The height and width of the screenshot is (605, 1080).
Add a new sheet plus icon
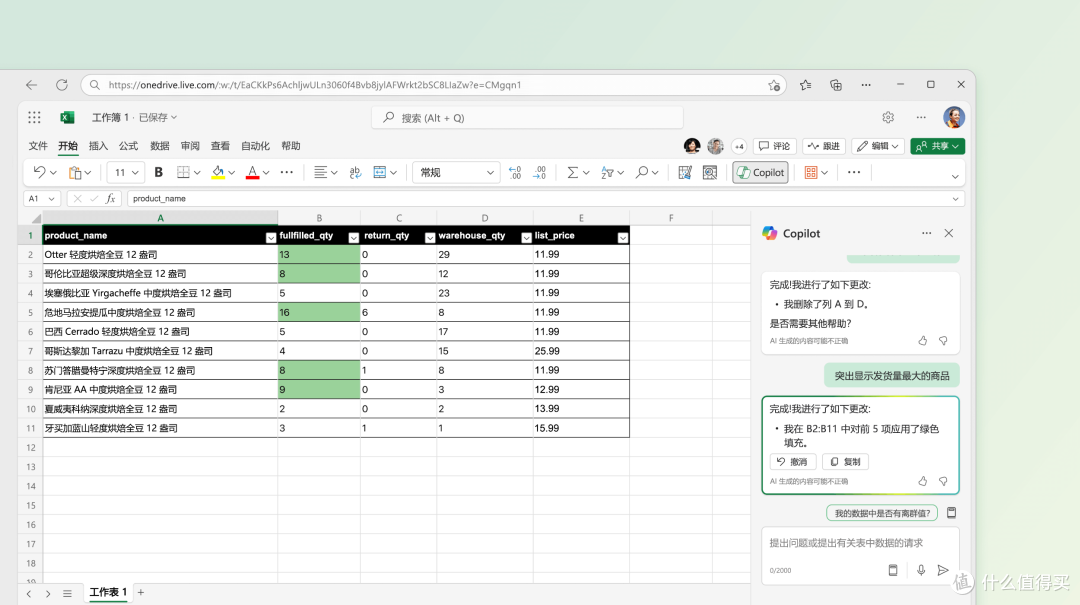pos(141,593)
